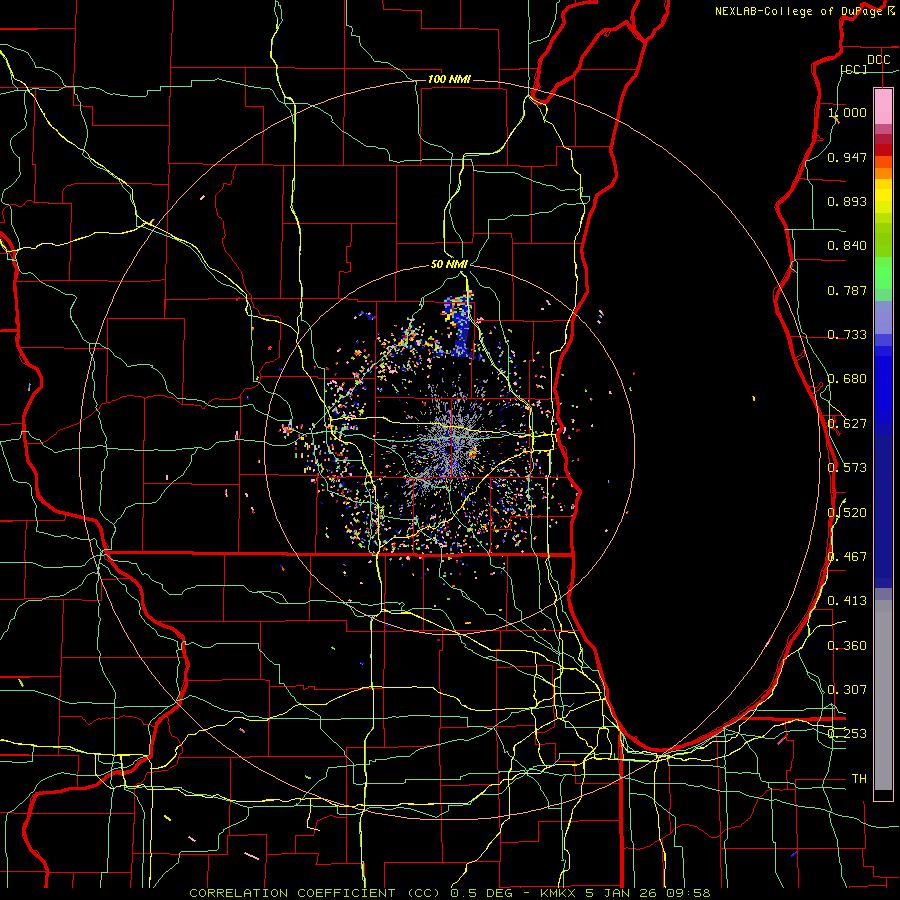Click the Correlation Coefficient caption at bottom
The width and height of the screenshot is (900, 900).
[449, 893]
